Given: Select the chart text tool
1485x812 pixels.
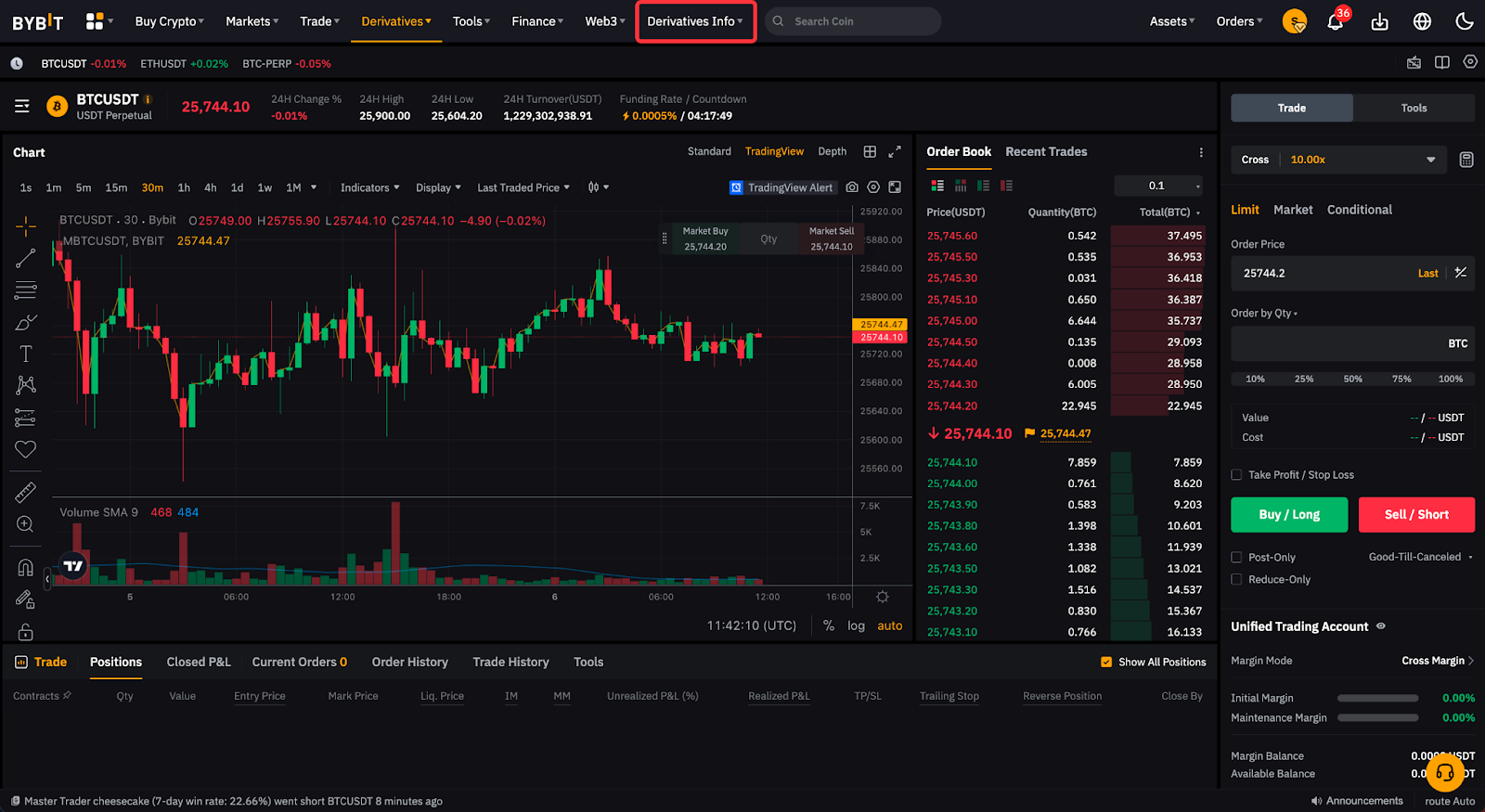Looking at the screenshot, I should click(26, 354).
